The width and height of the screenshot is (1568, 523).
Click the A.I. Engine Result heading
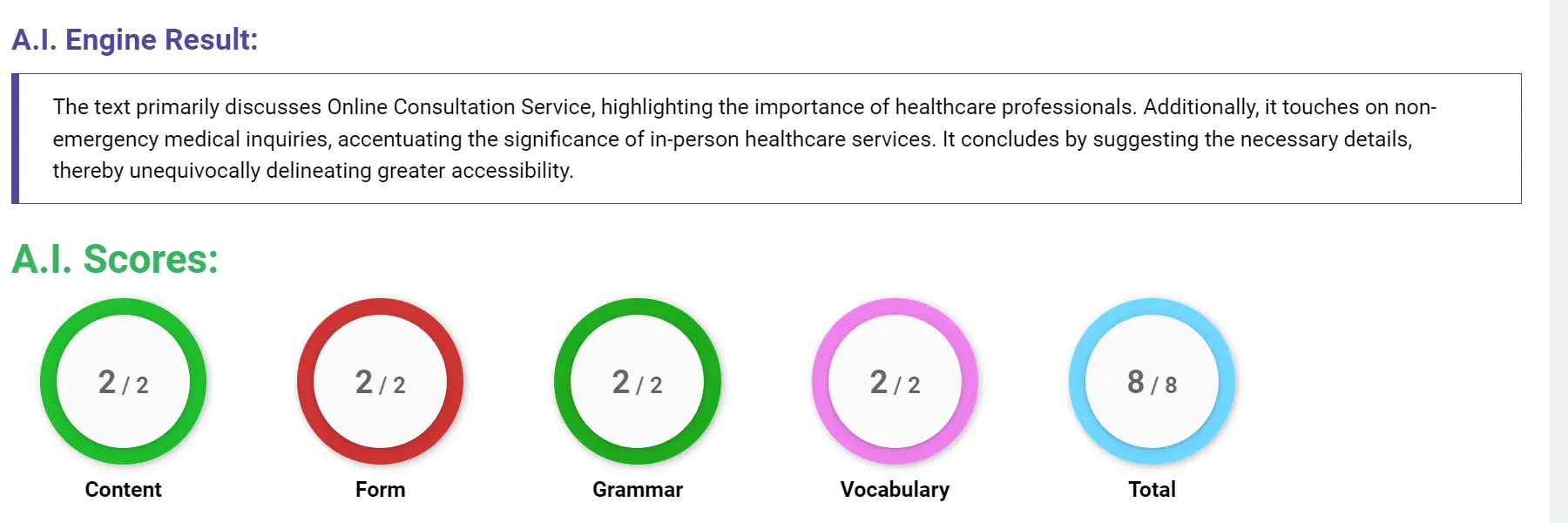[x=135, y=39]
